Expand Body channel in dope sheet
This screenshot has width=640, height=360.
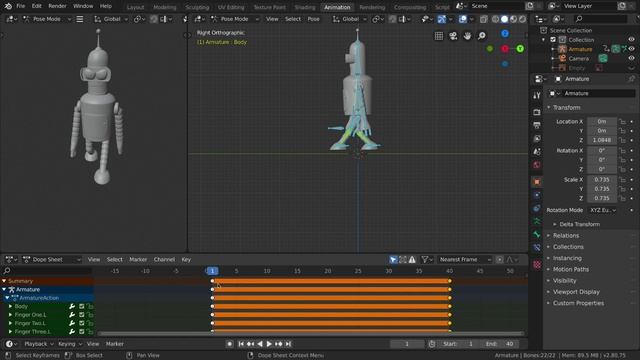point(10,306)
